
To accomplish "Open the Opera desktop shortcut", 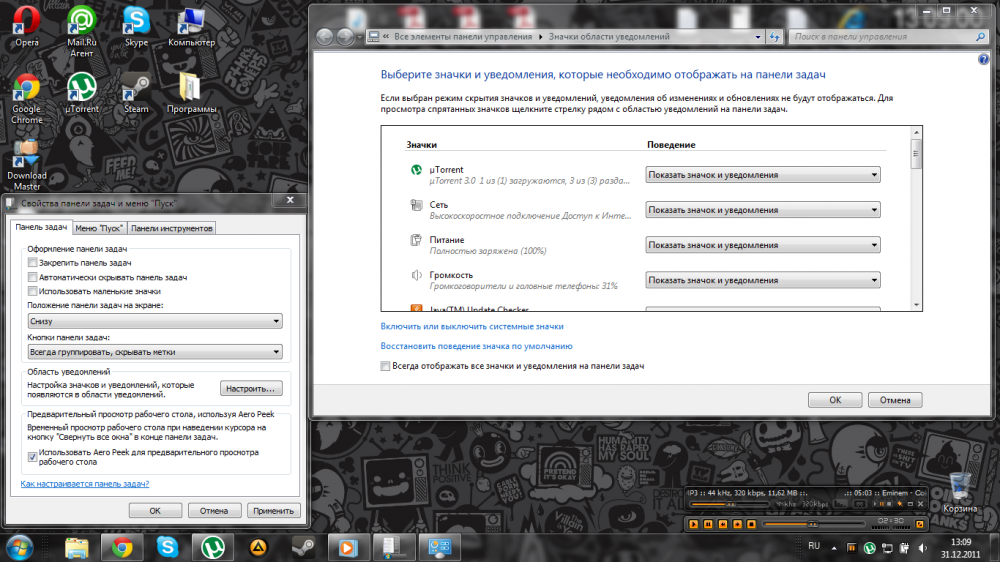I will 27,26.
